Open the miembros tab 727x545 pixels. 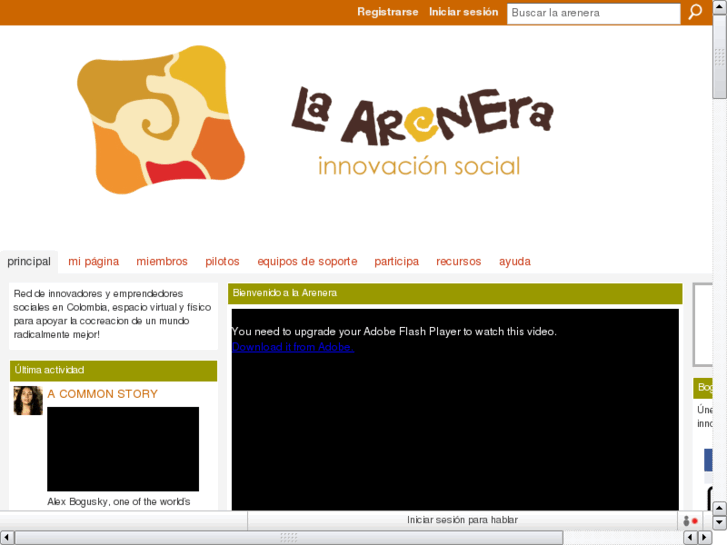pos(162,262)
